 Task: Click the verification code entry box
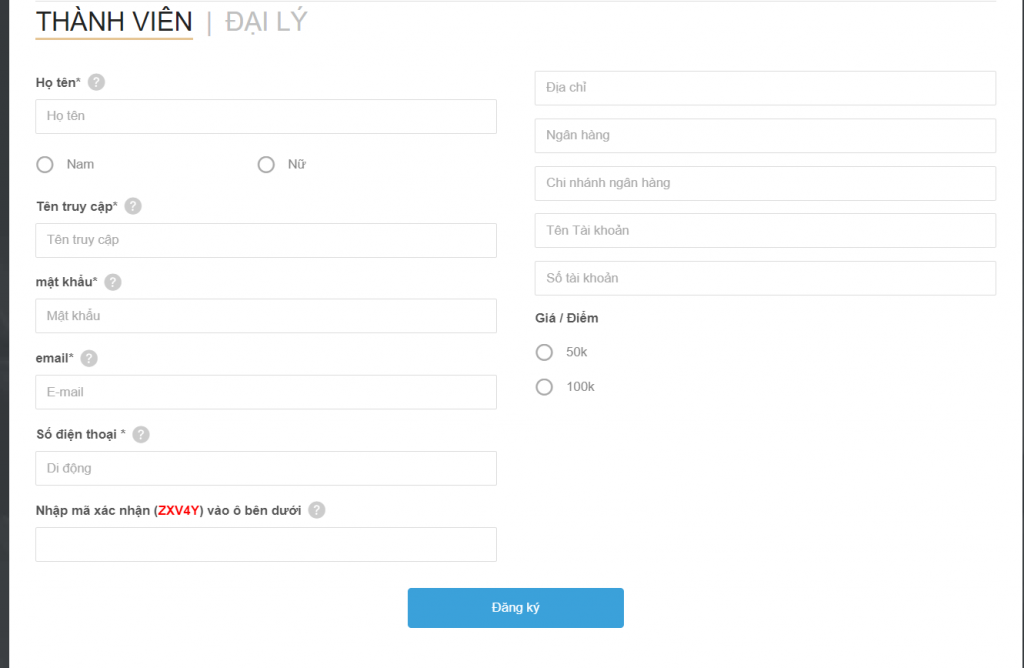tap(266, 545)
